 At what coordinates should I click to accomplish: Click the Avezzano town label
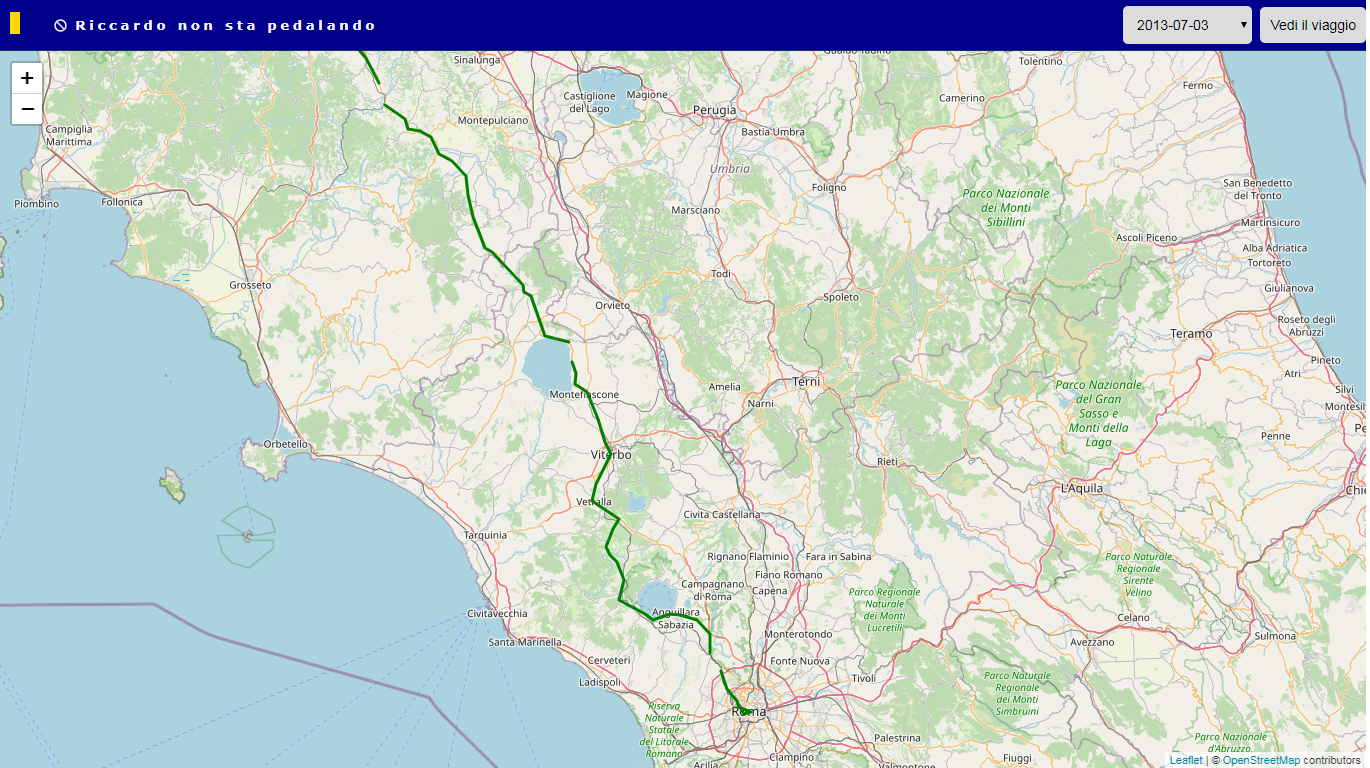[1091, 642]
